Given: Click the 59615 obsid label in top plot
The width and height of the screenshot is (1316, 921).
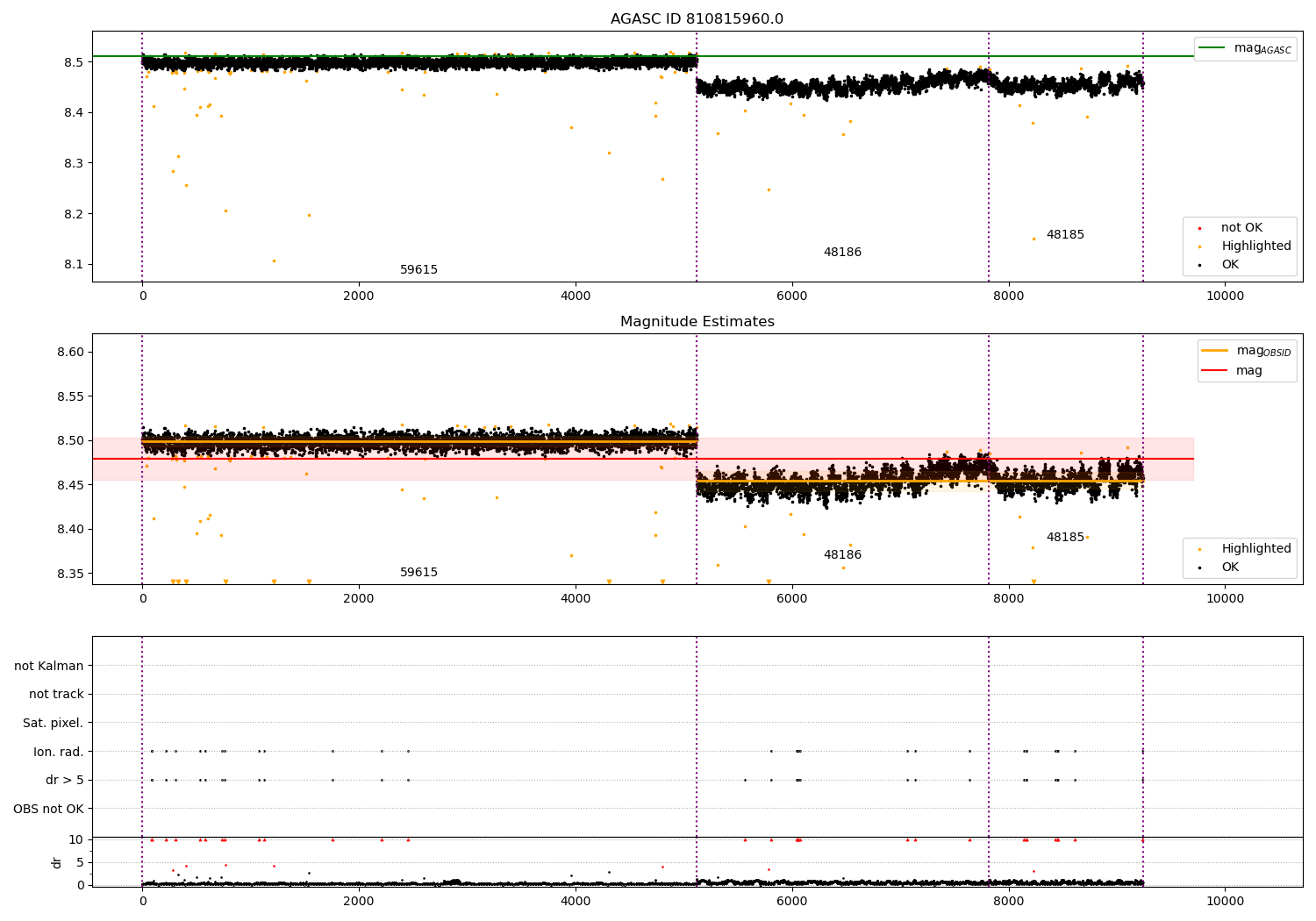Looking at the screenshot, I should tap(418, 270).
